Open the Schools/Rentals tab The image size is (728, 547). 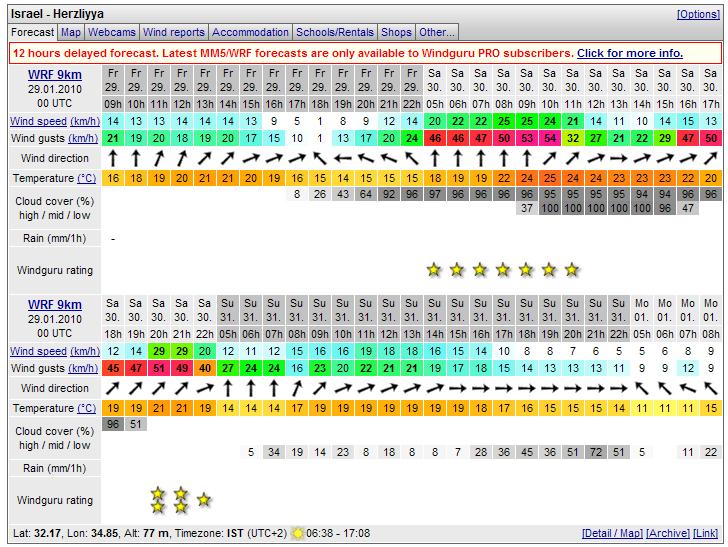click(335, 32)
